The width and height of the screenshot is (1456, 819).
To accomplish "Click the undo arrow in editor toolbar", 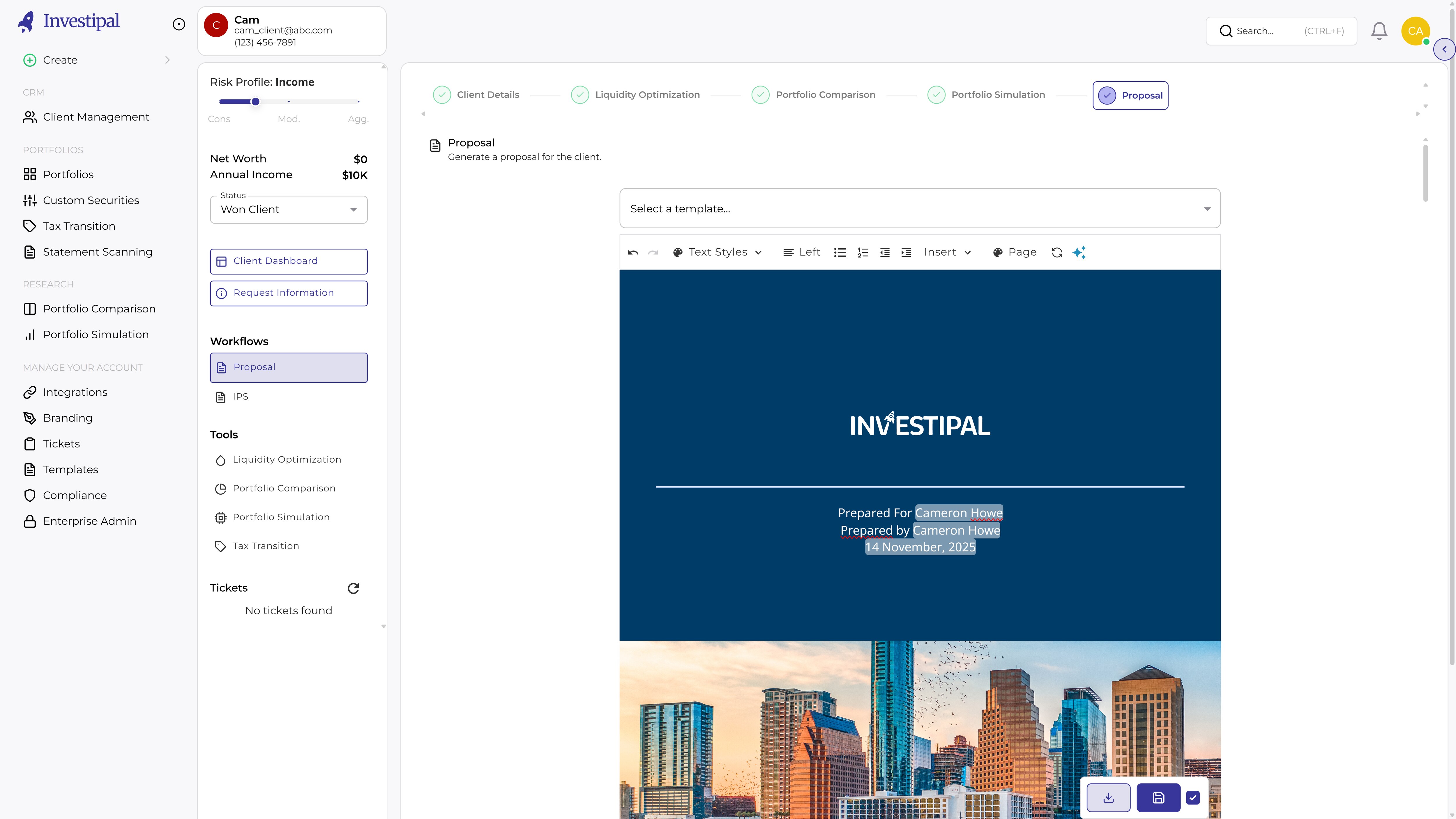I will [x=633, y=253].
